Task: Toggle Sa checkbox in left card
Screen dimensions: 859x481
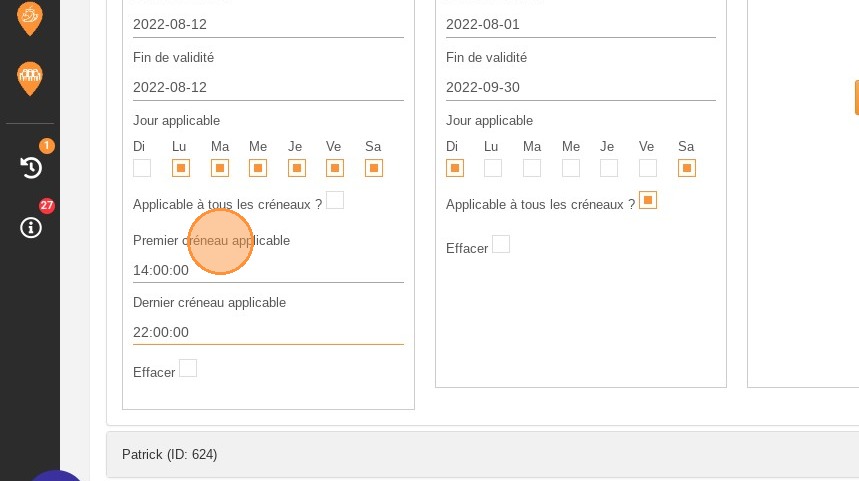Action: click(x=374, y=168)
